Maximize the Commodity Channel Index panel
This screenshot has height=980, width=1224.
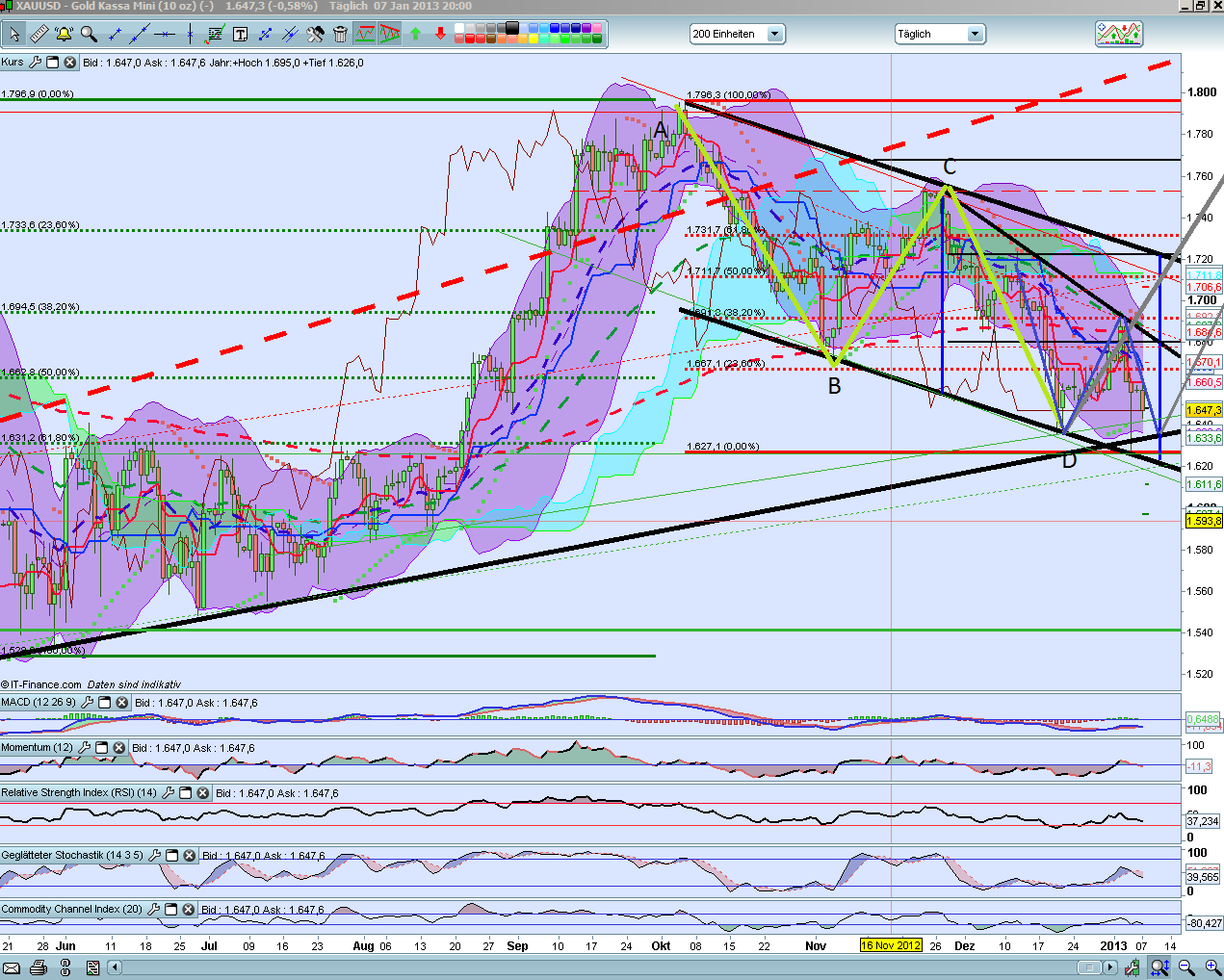click(x=171, y=909)
